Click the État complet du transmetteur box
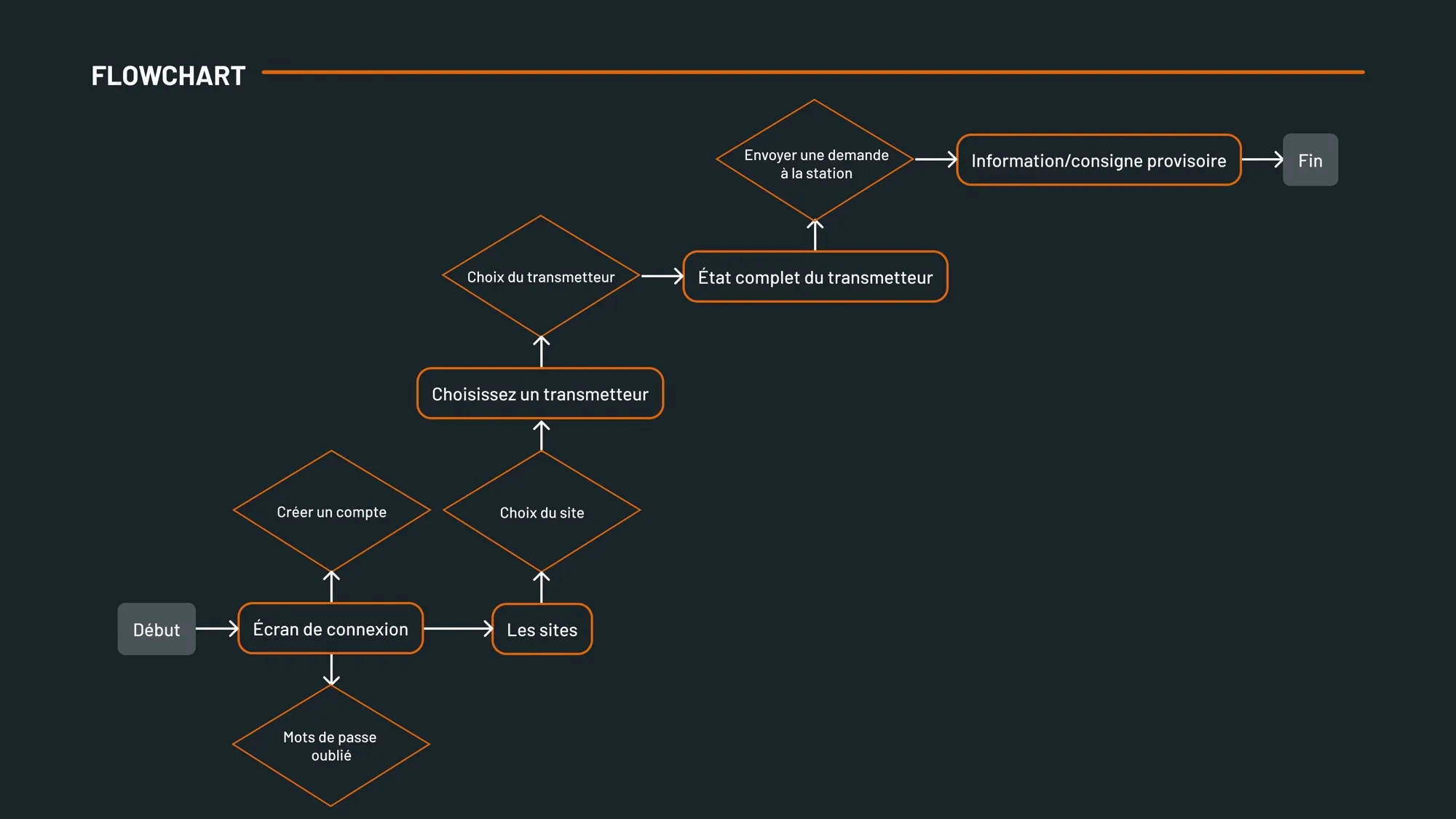 (x=815, y=277)
